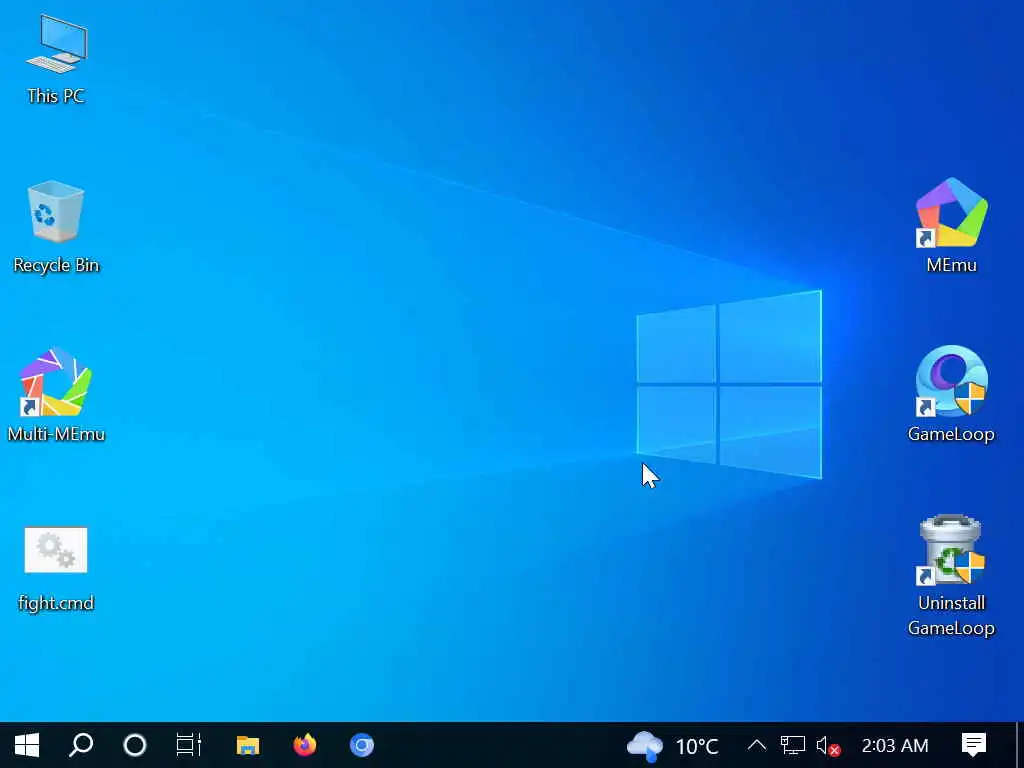This screenshot has height=768, width=1024.
Task: Click the "GameLoop" label text
Action: 951,434
